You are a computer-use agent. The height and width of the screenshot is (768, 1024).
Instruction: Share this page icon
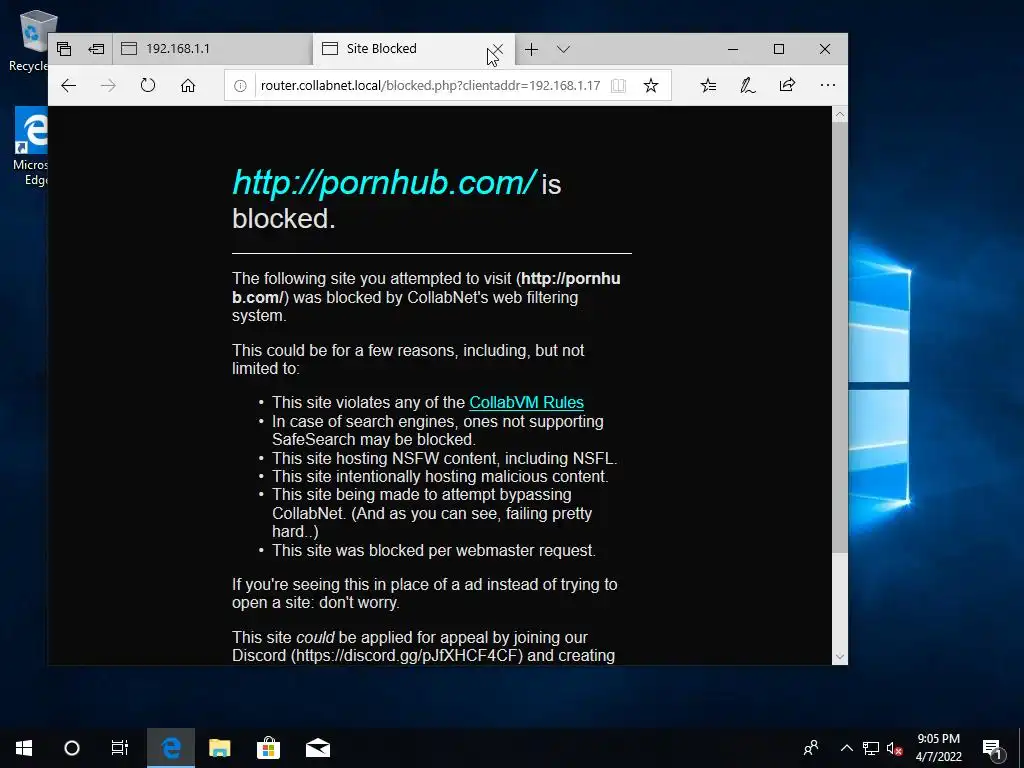(x=788, y=85)
